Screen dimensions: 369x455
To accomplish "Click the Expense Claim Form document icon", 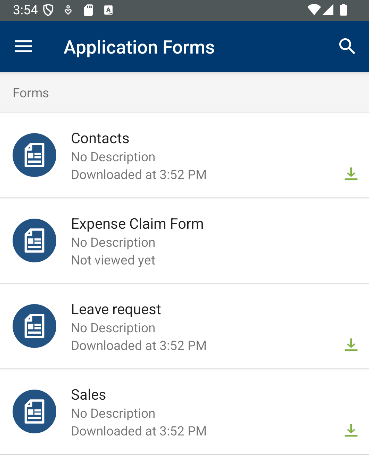I will (x=34, y=240).
